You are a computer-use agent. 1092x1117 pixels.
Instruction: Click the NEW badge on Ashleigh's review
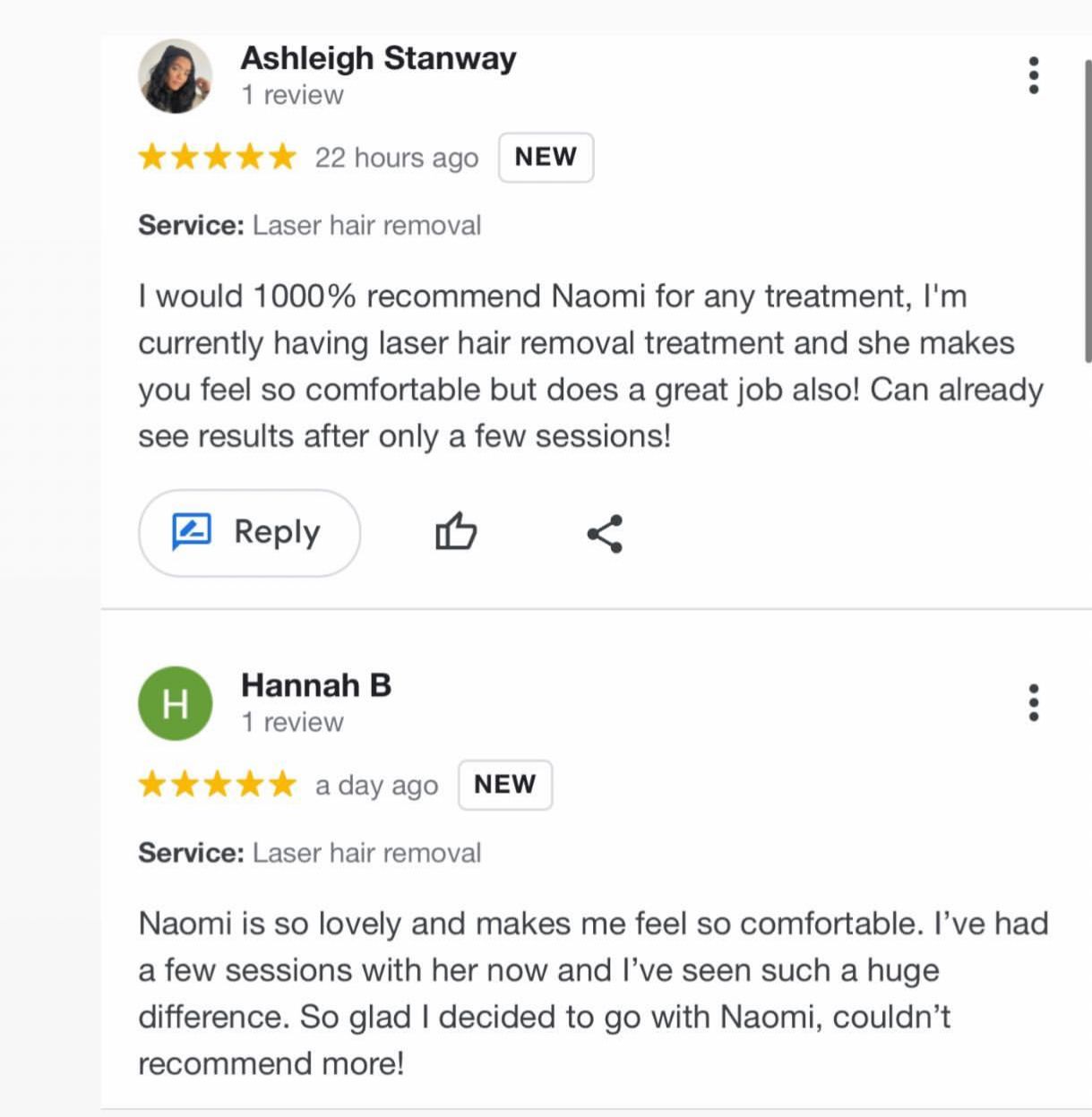[546, 158]
